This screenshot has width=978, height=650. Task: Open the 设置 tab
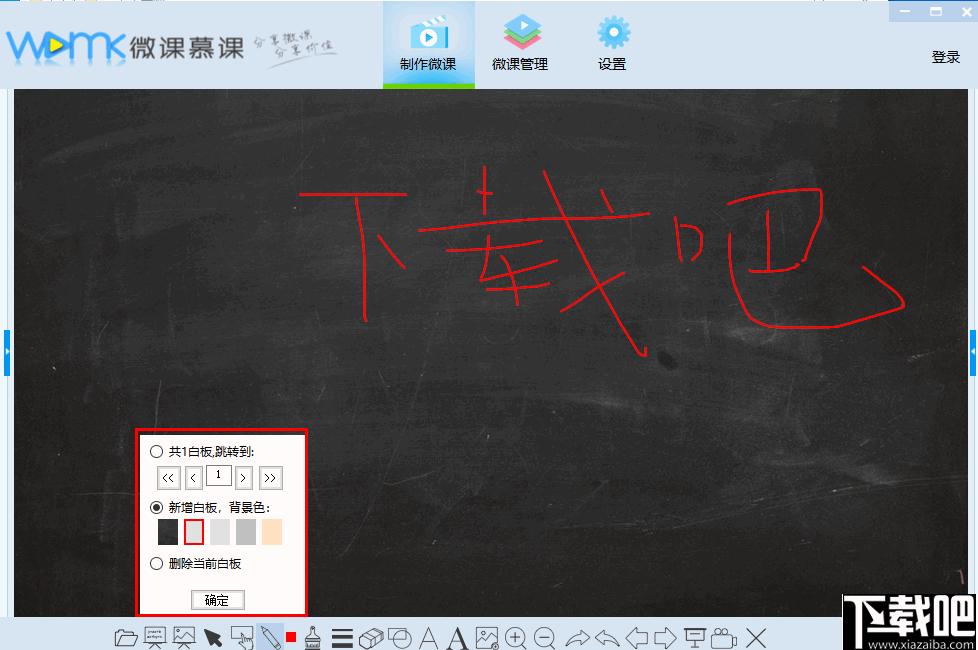coord(612,44)
